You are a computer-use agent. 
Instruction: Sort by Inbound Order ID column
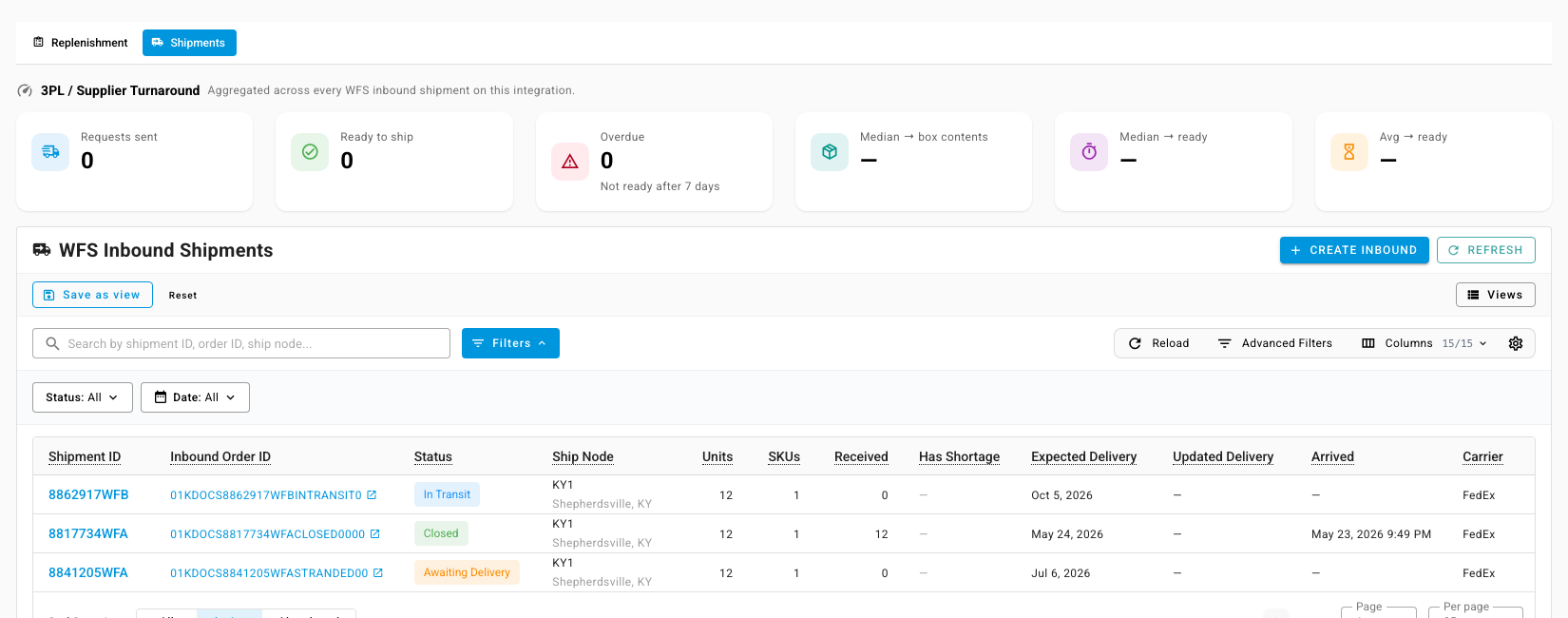coord(220,456)
